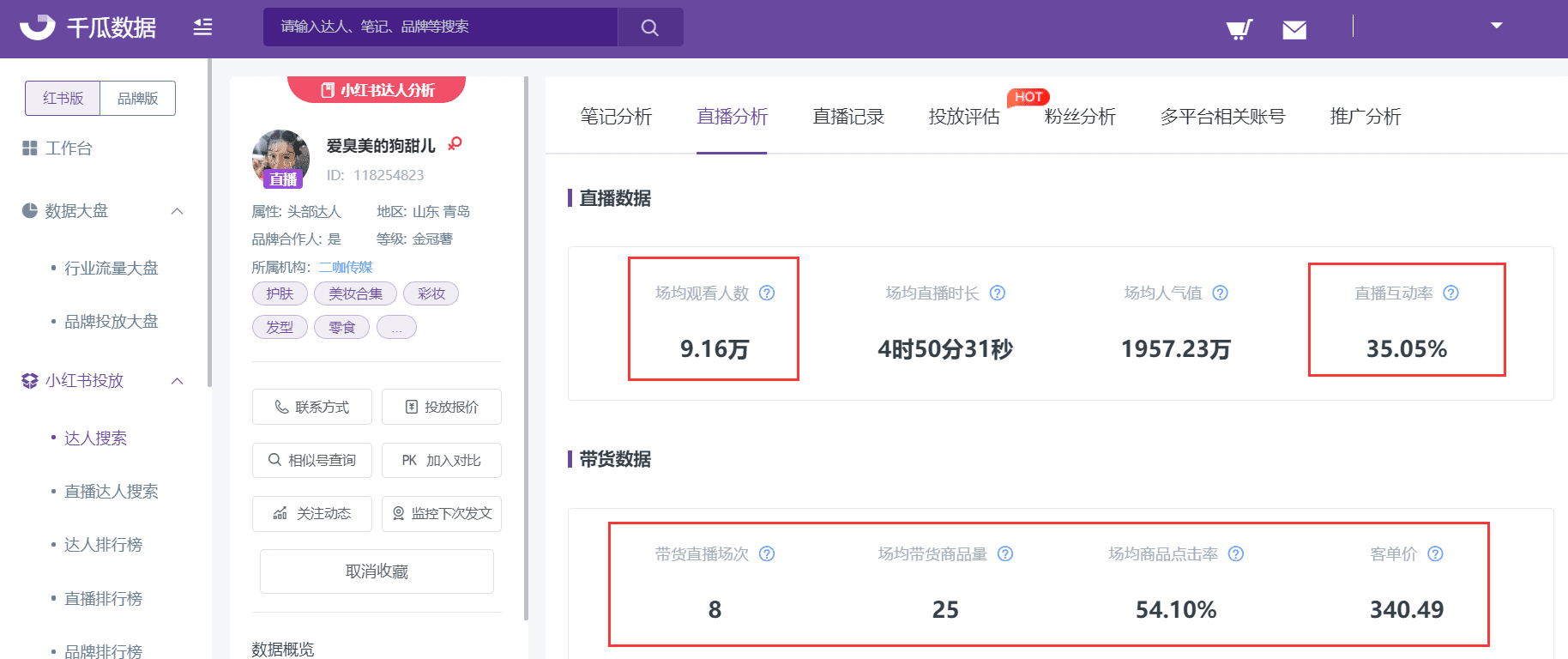Click the 相似号查询 button
This screenshot has height=659, width=1568.
pyautogui.click(x=312, y=460)
